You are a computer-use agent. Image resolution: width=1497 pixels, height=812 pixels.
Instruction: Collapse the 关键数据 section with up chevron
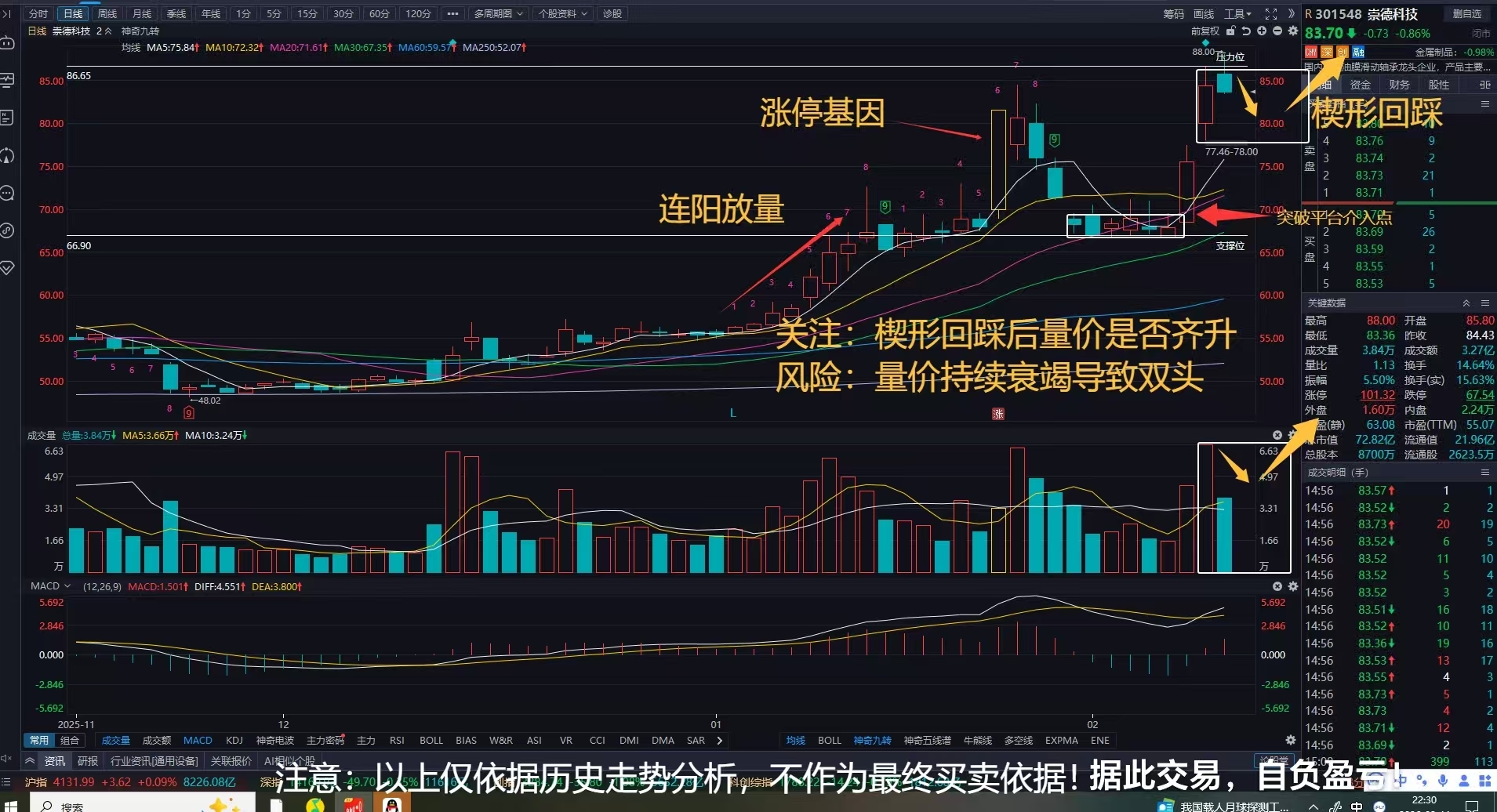click(x=1466, y=303)
